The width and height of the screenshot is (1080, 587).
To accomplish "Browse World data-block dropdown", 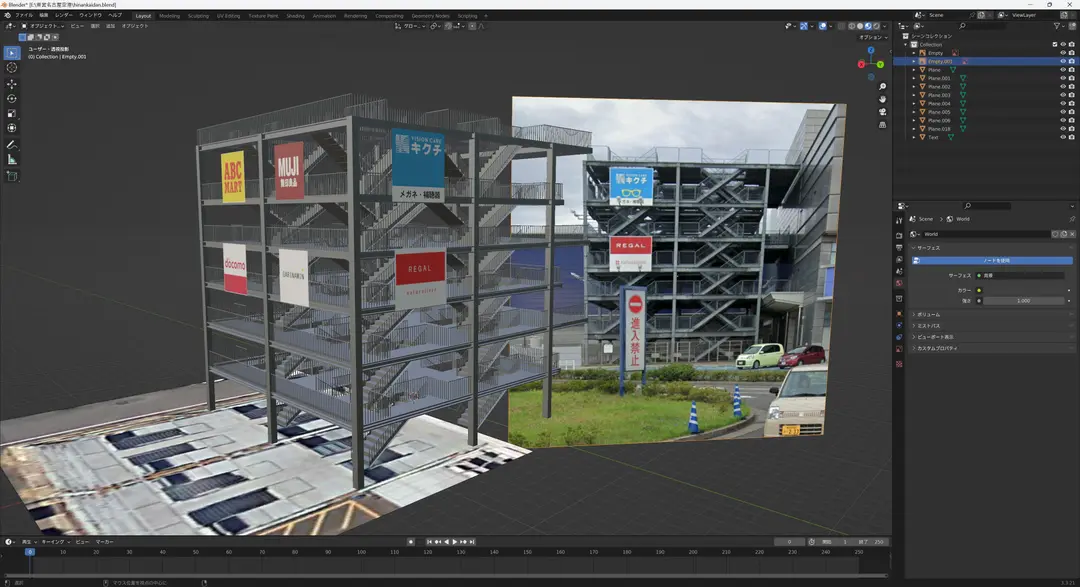I will click(x=916, y=234).
